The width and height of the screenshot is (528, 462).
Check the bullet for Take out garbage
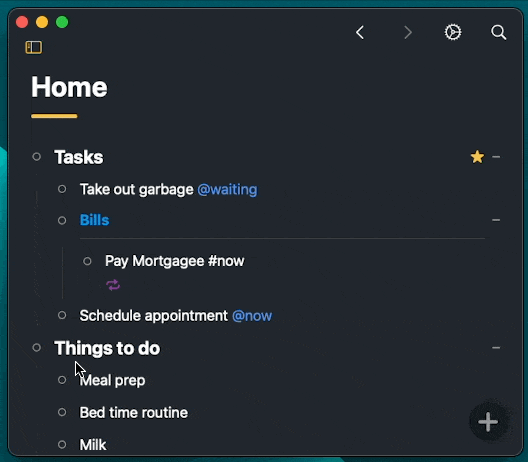tap(62, 189)
